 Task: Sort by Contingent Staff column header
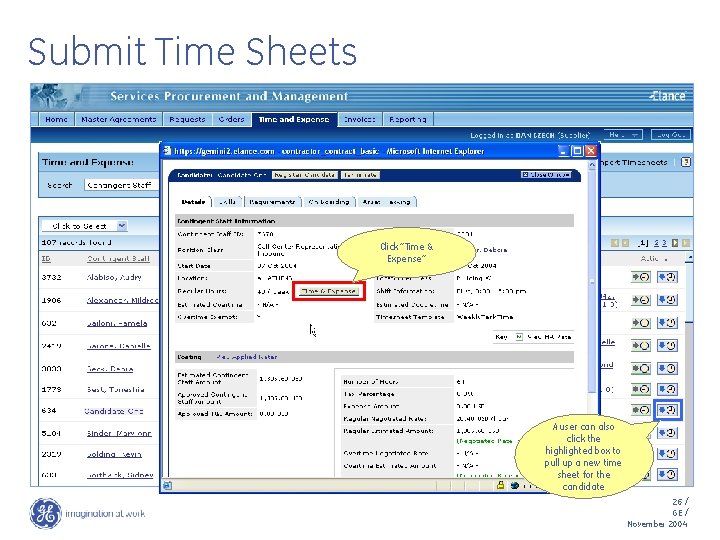coord(118,259)
